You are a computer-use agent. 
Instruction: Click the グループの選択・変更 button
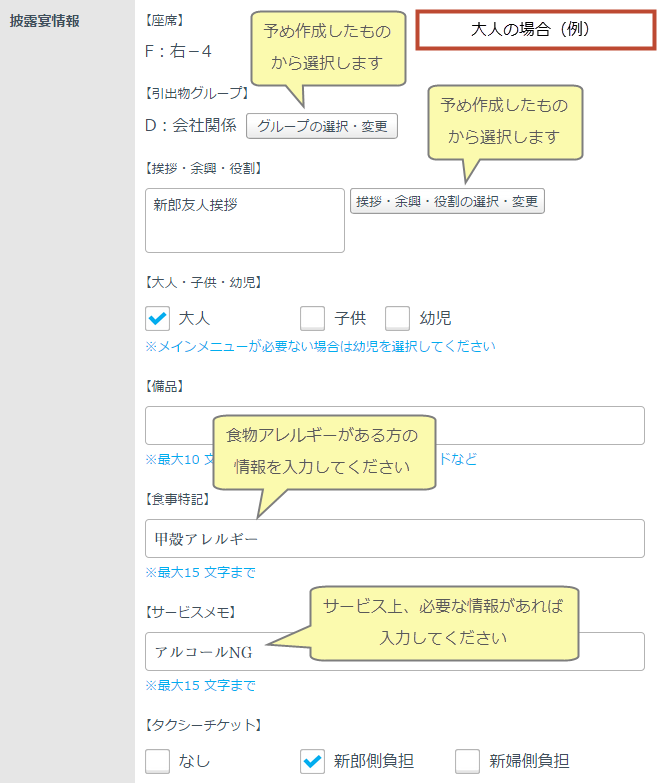[322, 126]
